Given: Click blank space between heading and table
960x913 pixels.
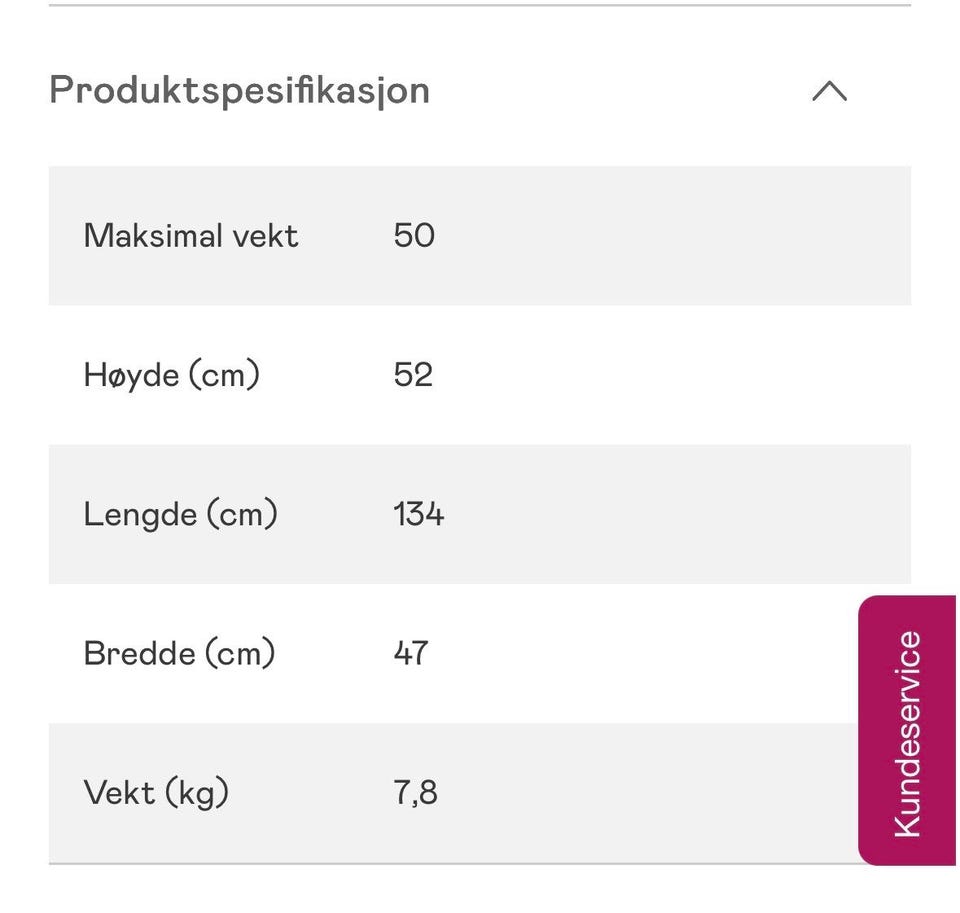Looking at the screenshot, I should pos(480,141).
